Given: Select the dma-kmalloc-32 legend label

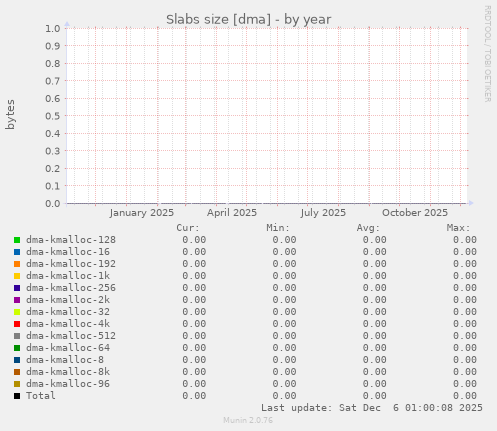Looking at the screenshot, I should tap(68, 312).
